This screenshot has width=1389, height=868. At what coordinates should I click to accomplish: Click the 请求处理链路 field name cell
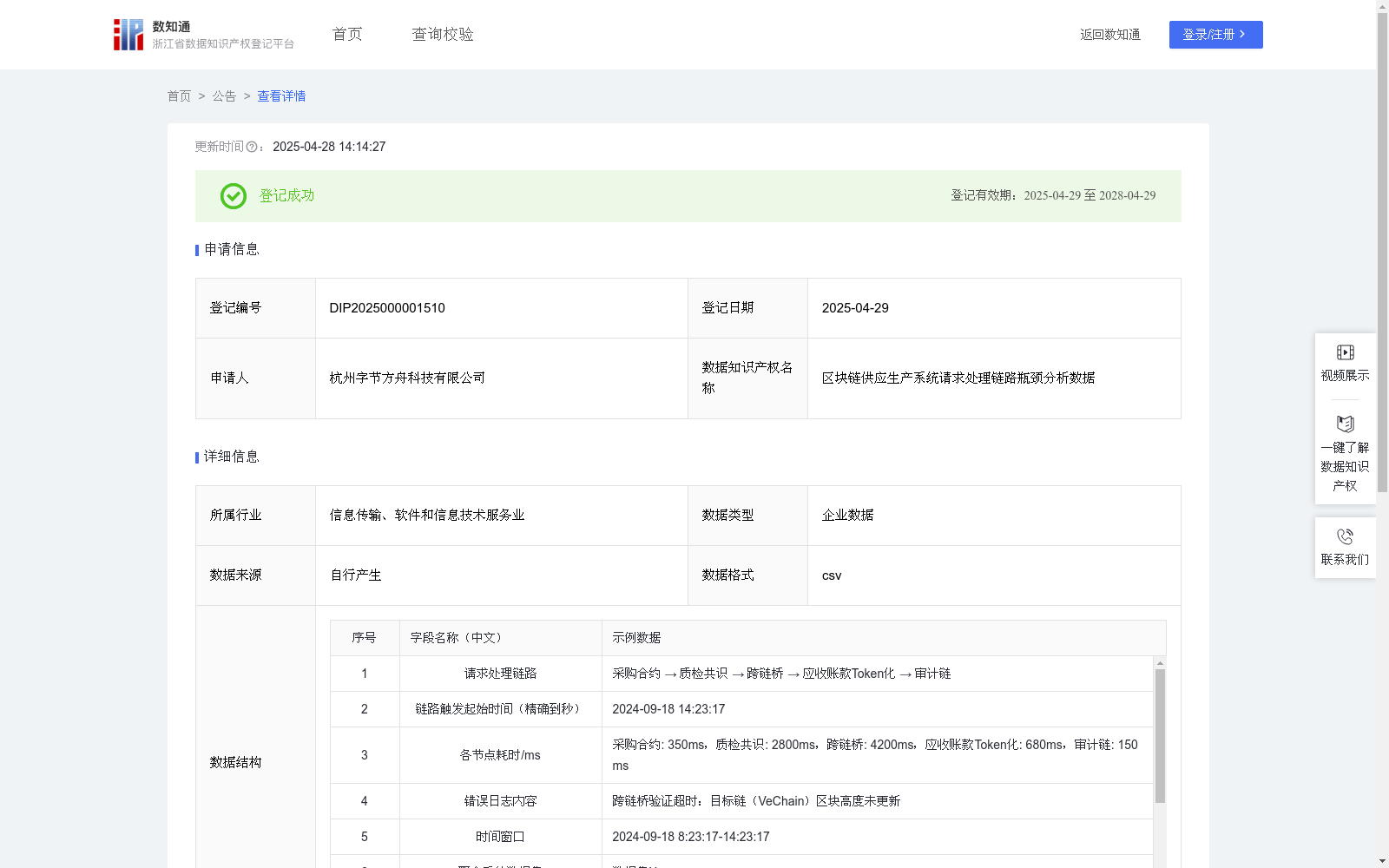(x=500, y=674)
